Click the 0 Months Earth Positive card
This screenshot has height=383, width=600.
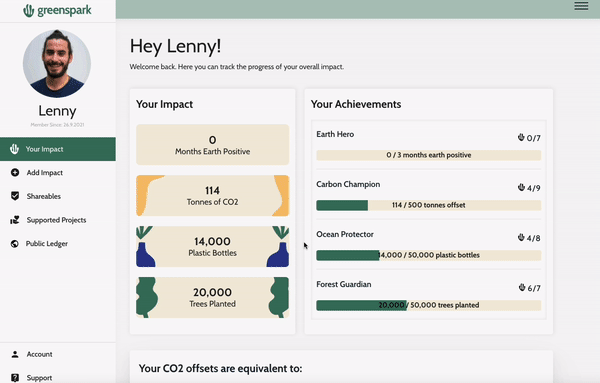[x=212, y=145]
